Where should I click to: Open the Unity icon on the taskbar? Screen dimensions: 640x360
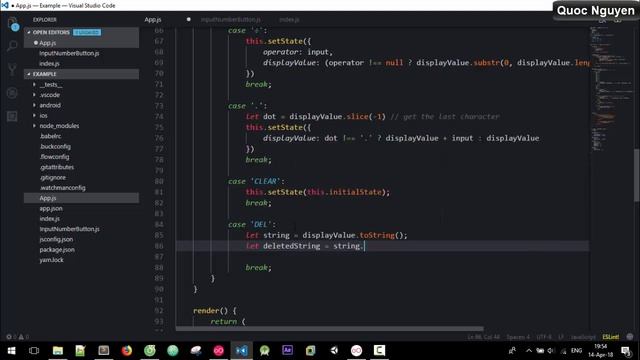(x=334, y=351)
